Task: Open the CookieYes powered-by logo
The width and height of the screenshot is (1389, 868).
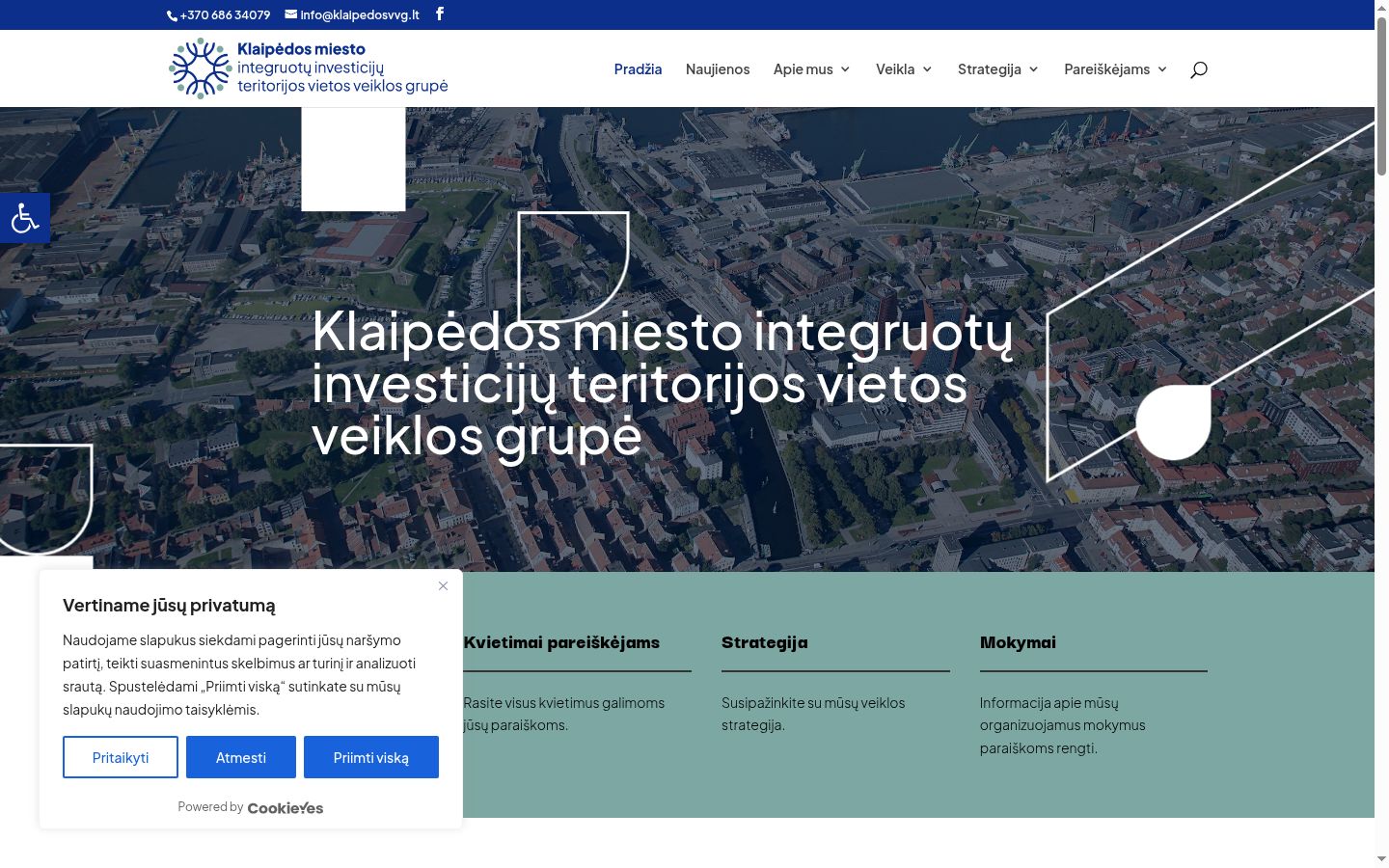Action: coord(286,808)
